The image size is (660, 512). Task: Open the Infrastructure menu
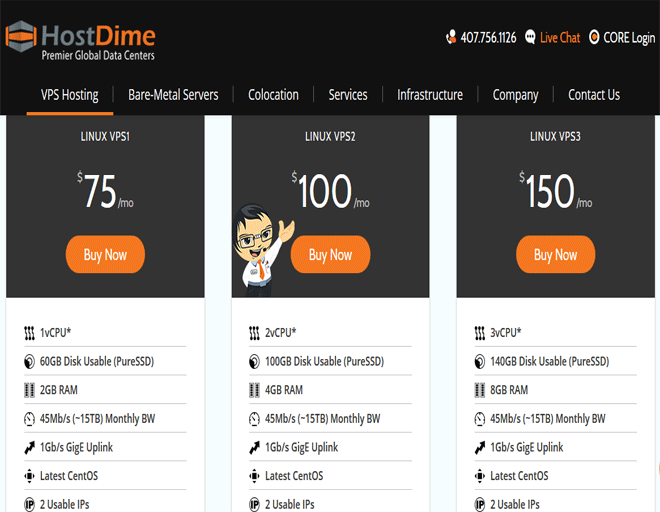pos(430,95)
